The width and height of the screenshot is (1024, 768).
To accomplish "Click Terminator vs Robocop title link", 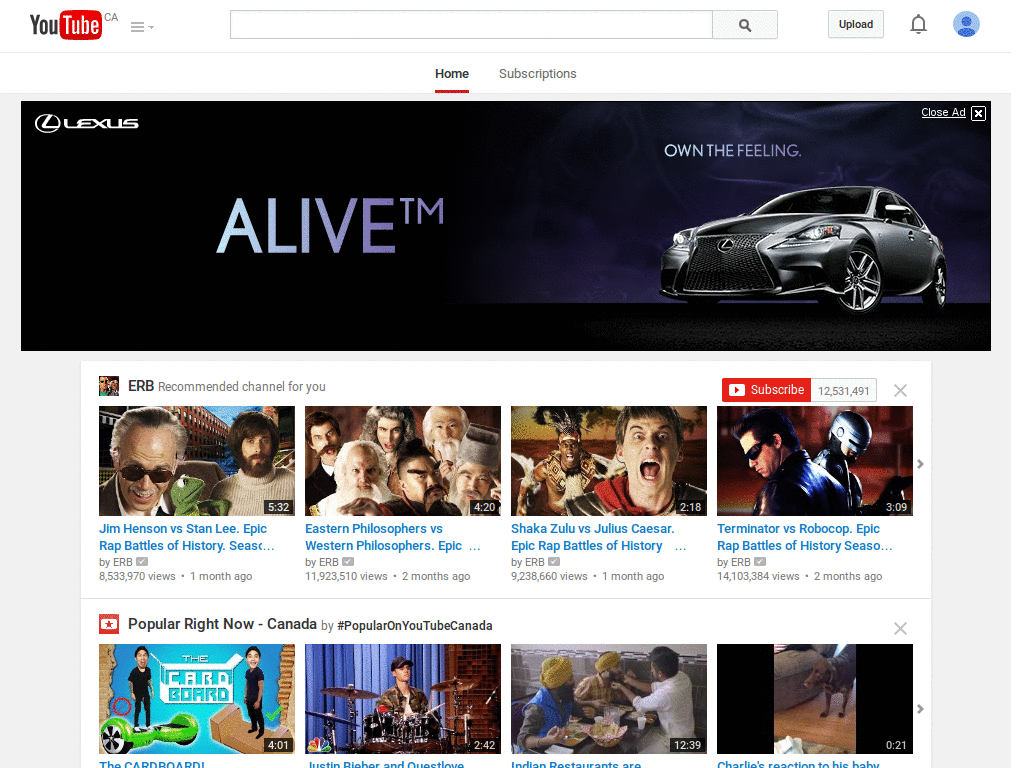I will click(x=805, y=537).
